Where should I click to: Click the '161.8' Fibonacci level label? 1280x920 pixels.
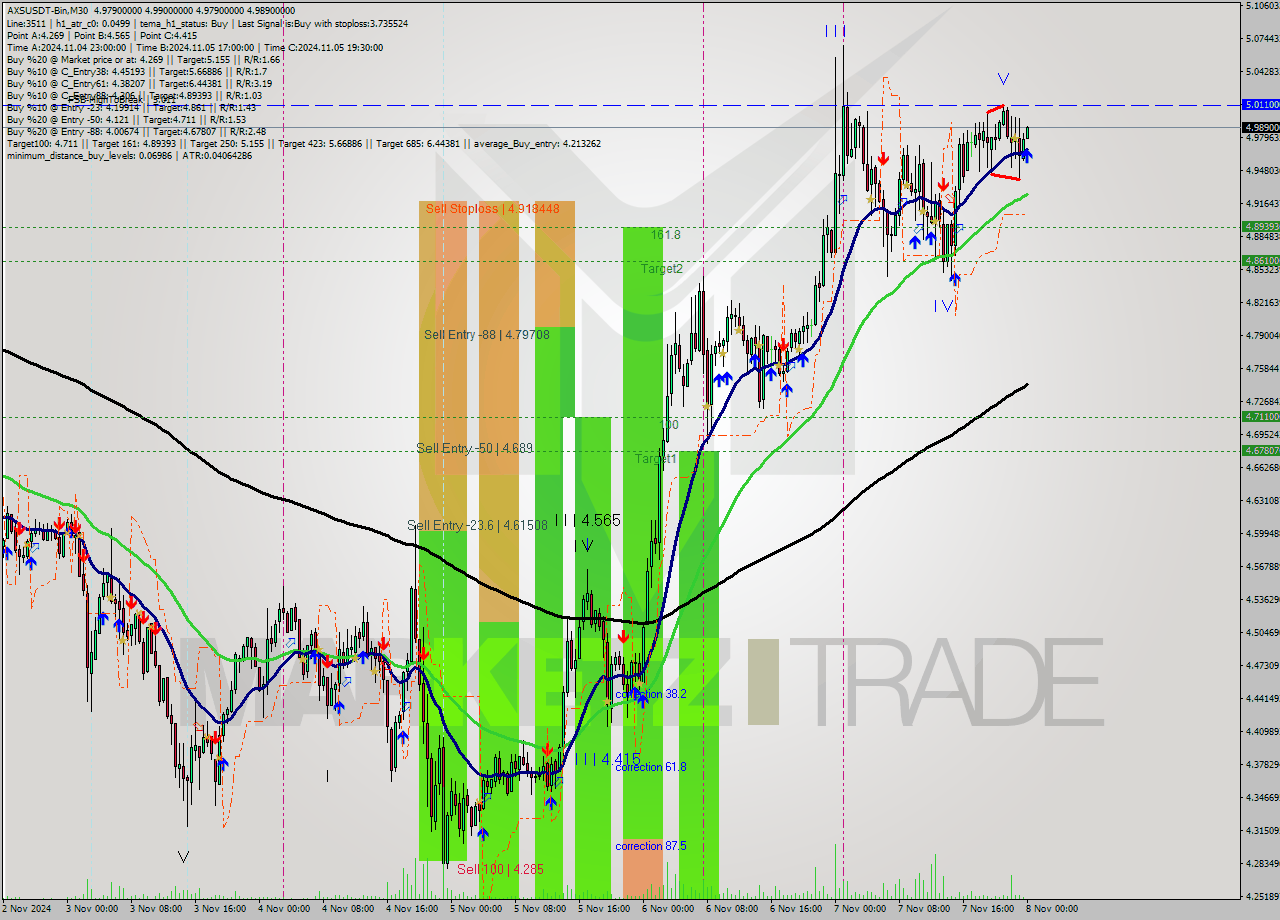666,234
